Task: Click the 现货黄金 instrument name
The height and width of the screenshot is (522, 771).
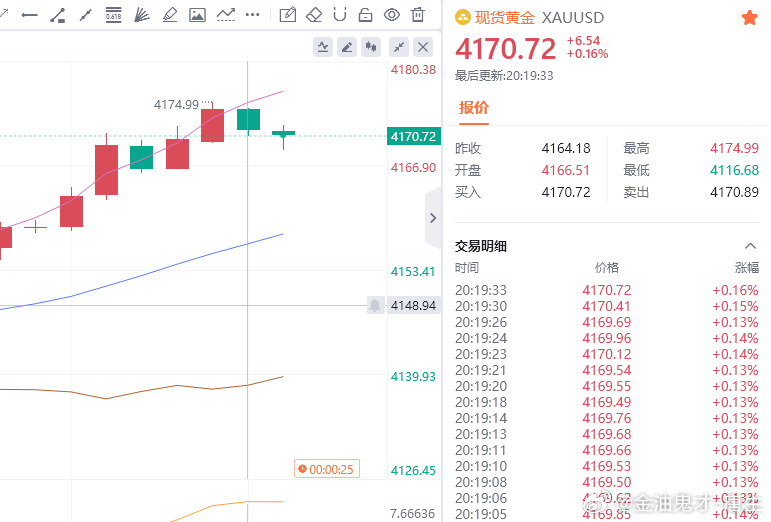Action: [504, 18]
